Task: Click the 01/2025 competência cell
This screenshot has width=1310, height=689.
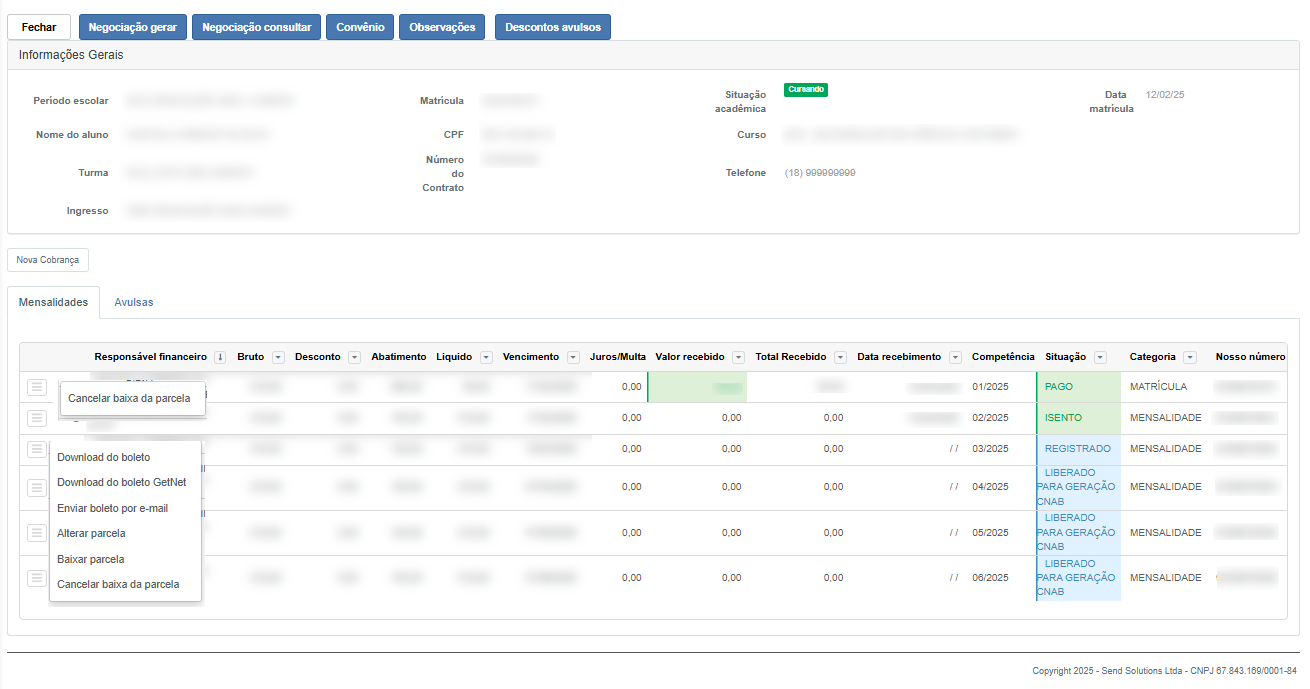Action: (x=990, y=387)
